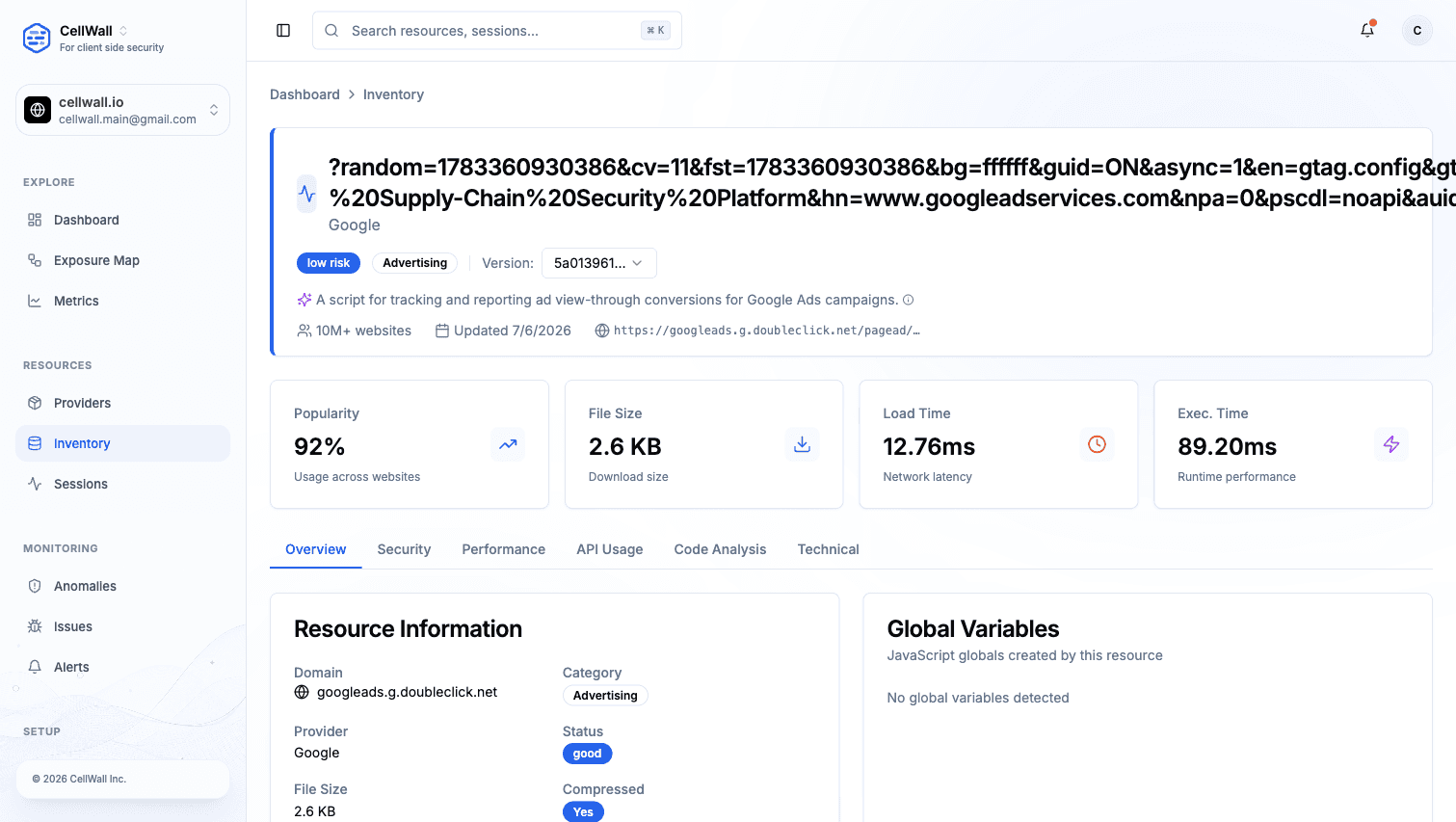Select the Technical tab
This screenshot has height=822, width=1456.
click(x=829, y=549)
